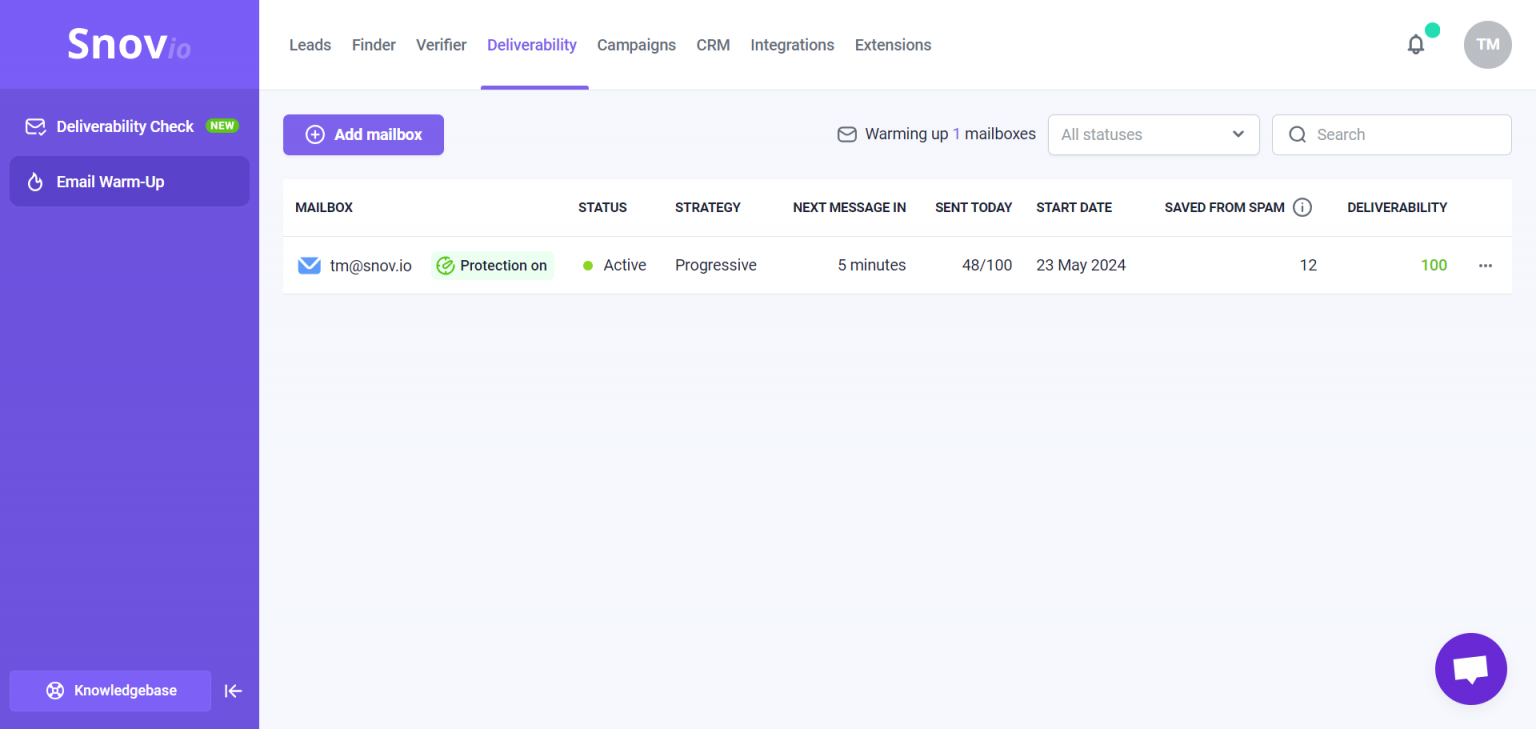Go to the Leads tab
Image resolution: width=1536 pixels, height=729 pixels.
[x=310, y=45]
